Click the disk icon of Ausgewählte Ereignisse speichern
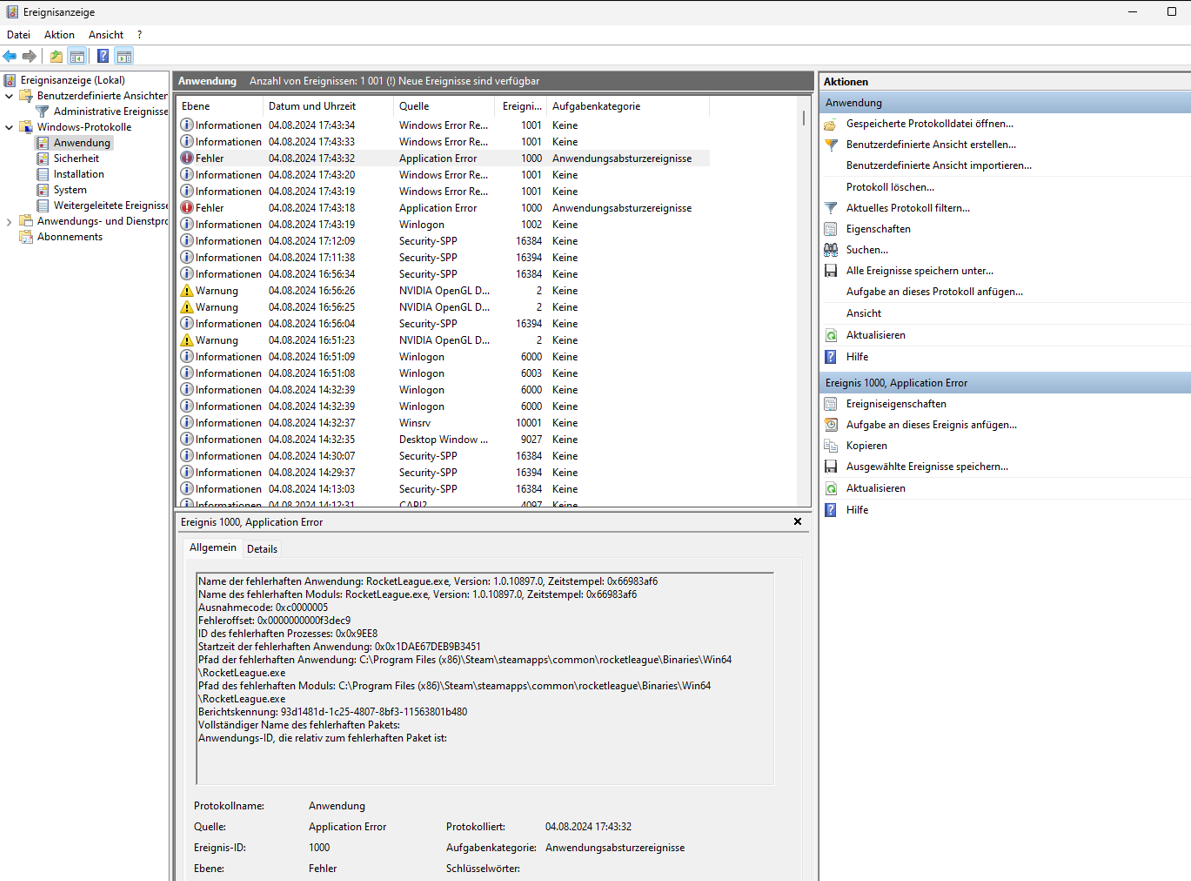Image resolution: width=1191 pixels, height=881 pixels. click(831, 466)
